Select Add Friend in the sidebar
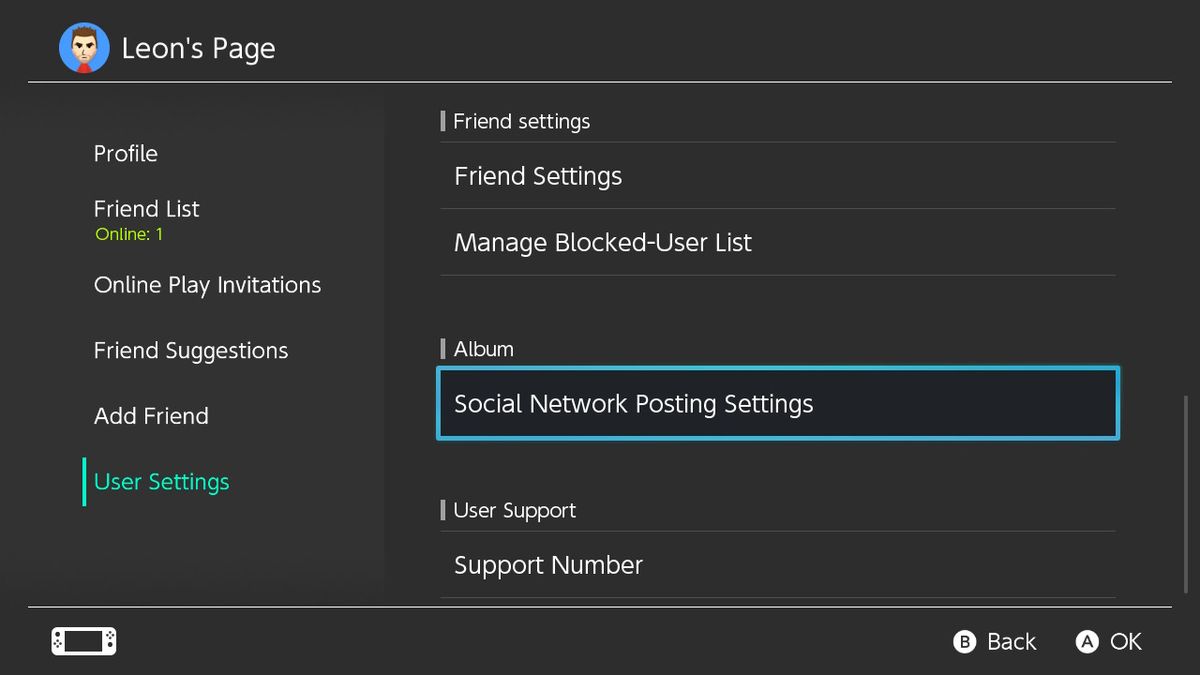The image size is (1200, 675). pos(151,416)
